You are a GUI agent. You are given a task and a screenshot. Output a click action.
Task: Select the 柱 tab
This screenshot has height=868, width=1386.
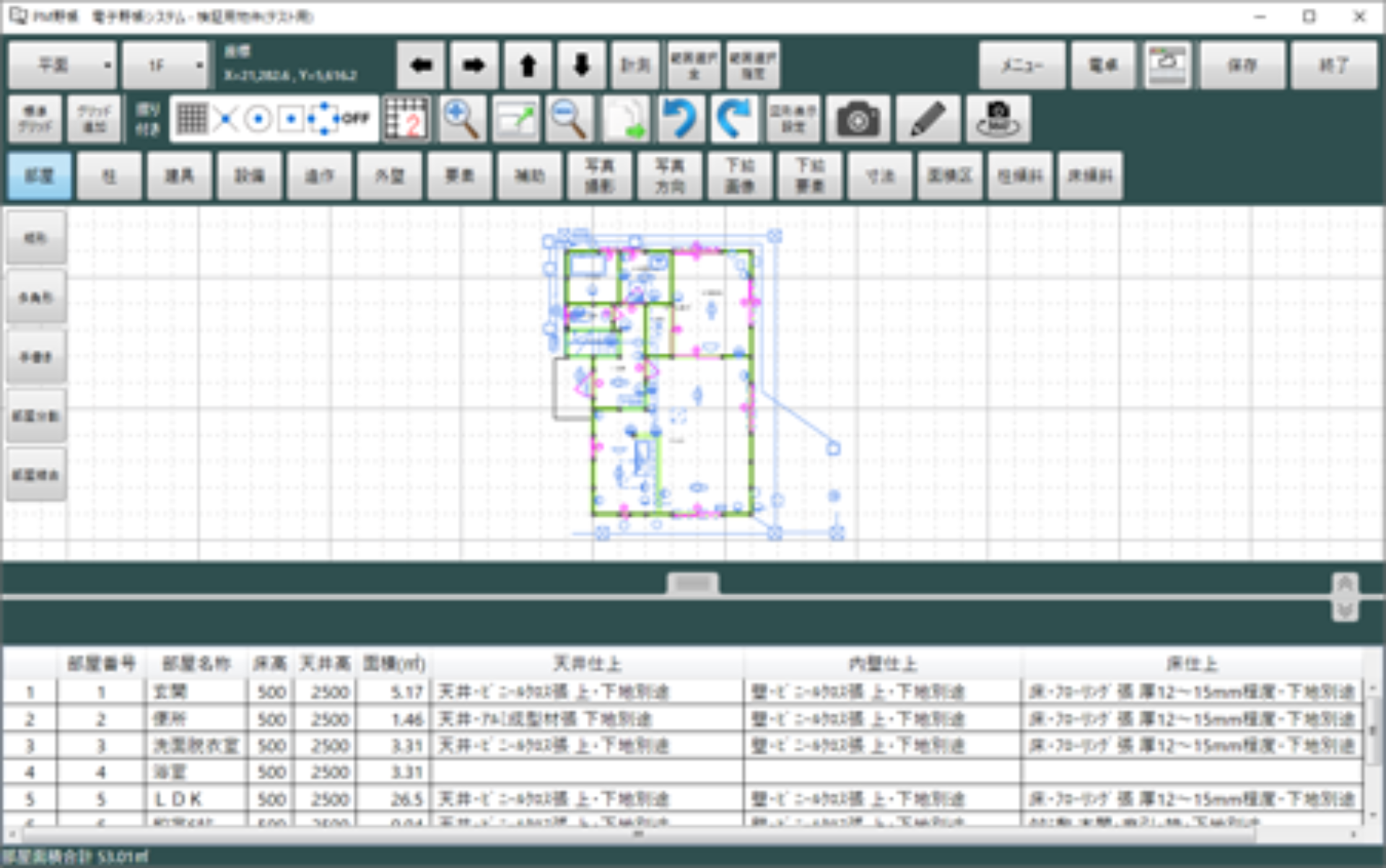(109, 175)
